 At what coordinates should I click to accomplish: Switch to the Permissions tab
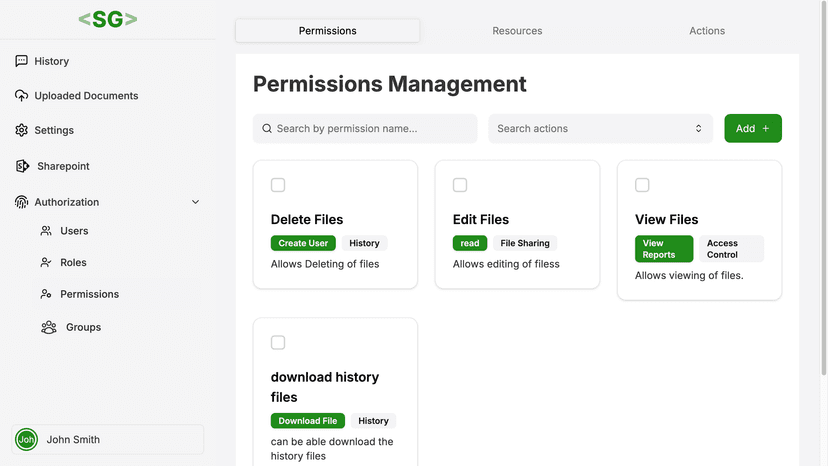(327, 31)
